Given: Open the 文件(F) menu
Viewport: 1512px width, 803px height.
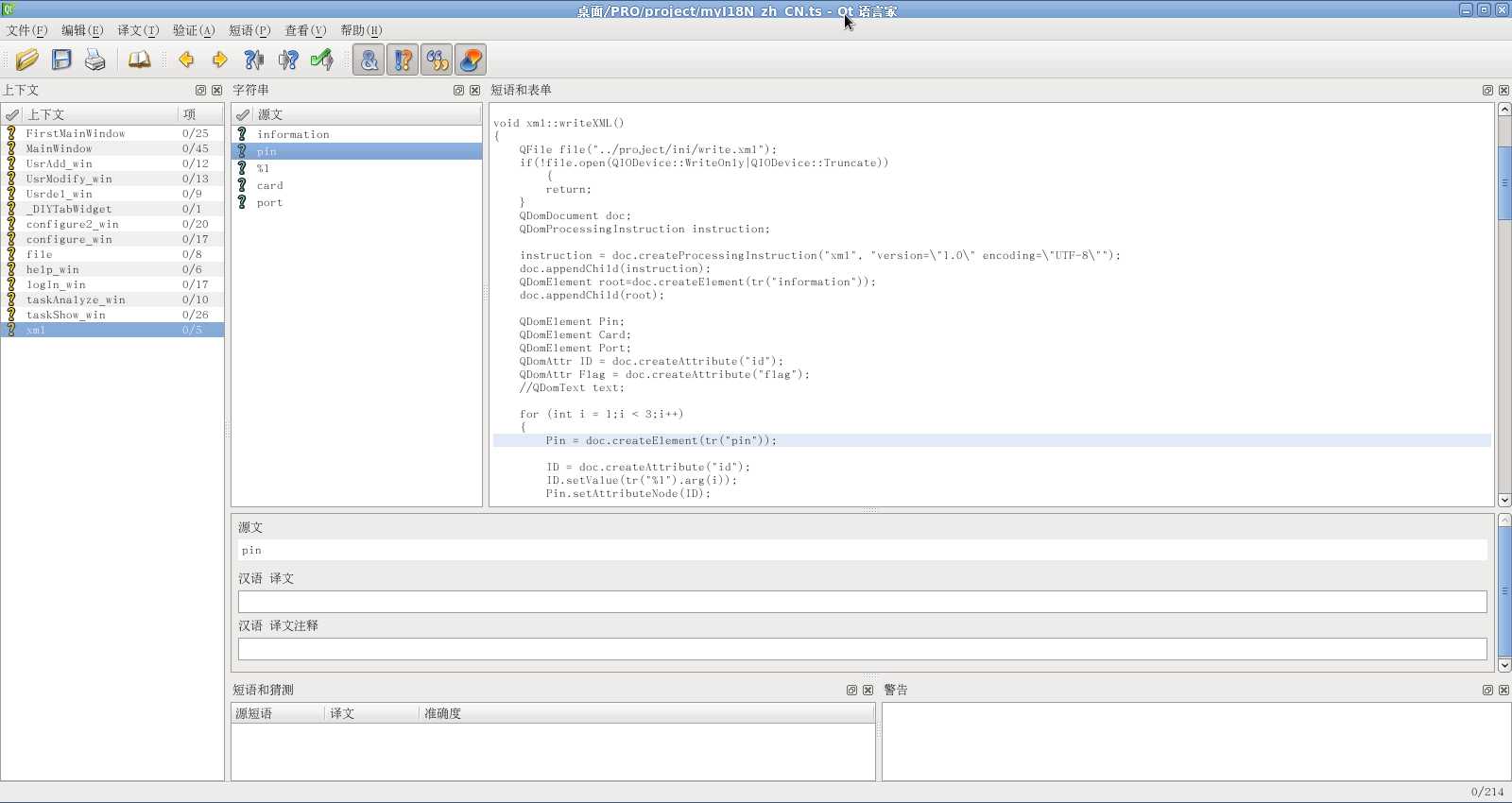Looking at the screenshot, I should [x=26, y=30].
